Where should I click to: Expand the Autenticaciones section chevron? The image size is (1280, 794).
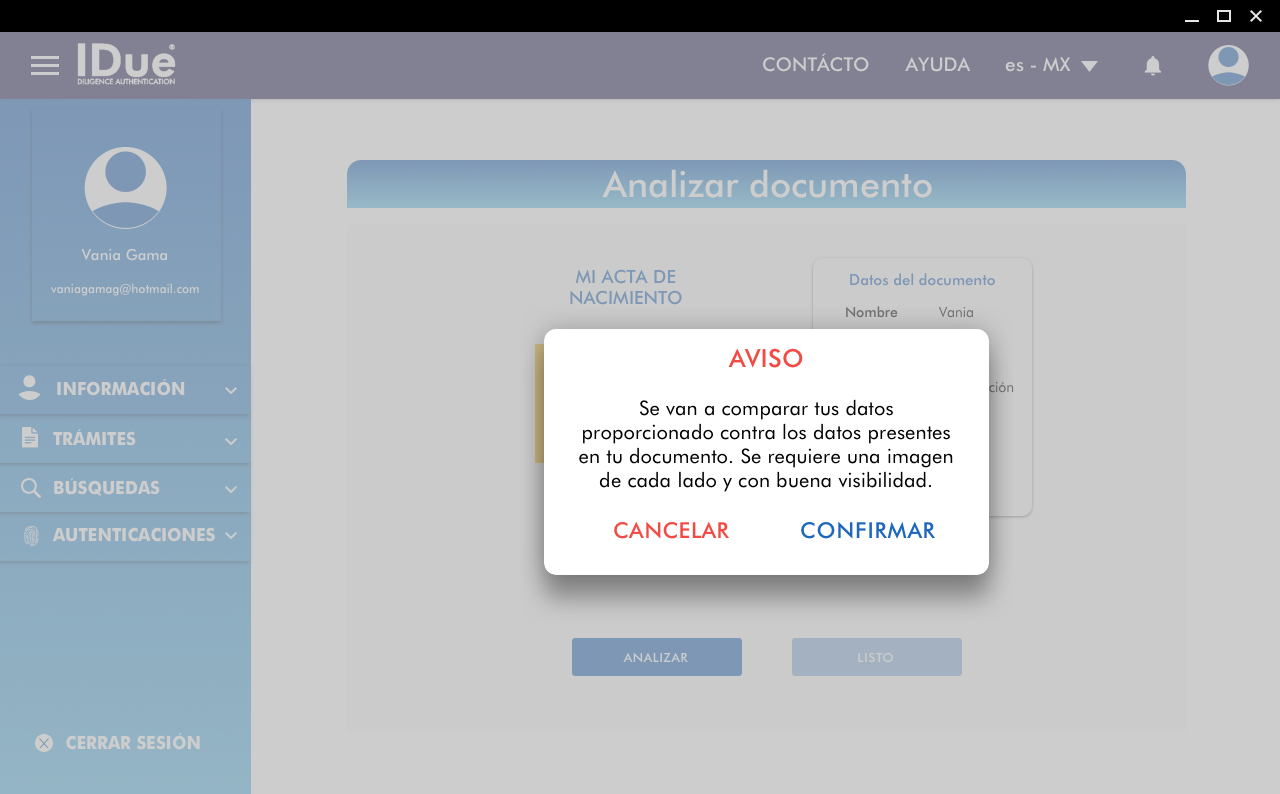pos(231,535)
